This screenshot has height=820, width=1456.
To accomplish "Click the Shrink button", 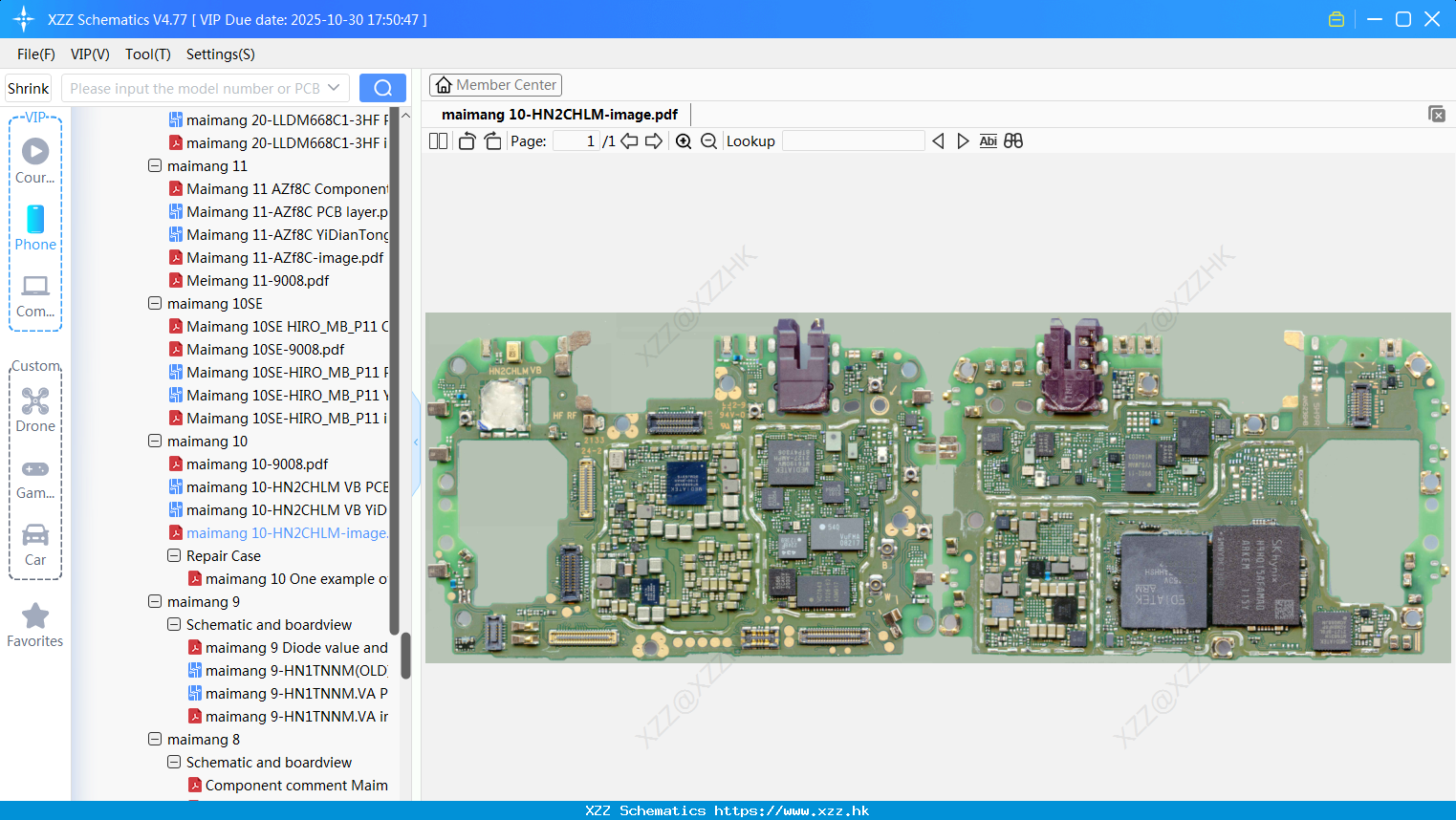I will coord(28,88).
